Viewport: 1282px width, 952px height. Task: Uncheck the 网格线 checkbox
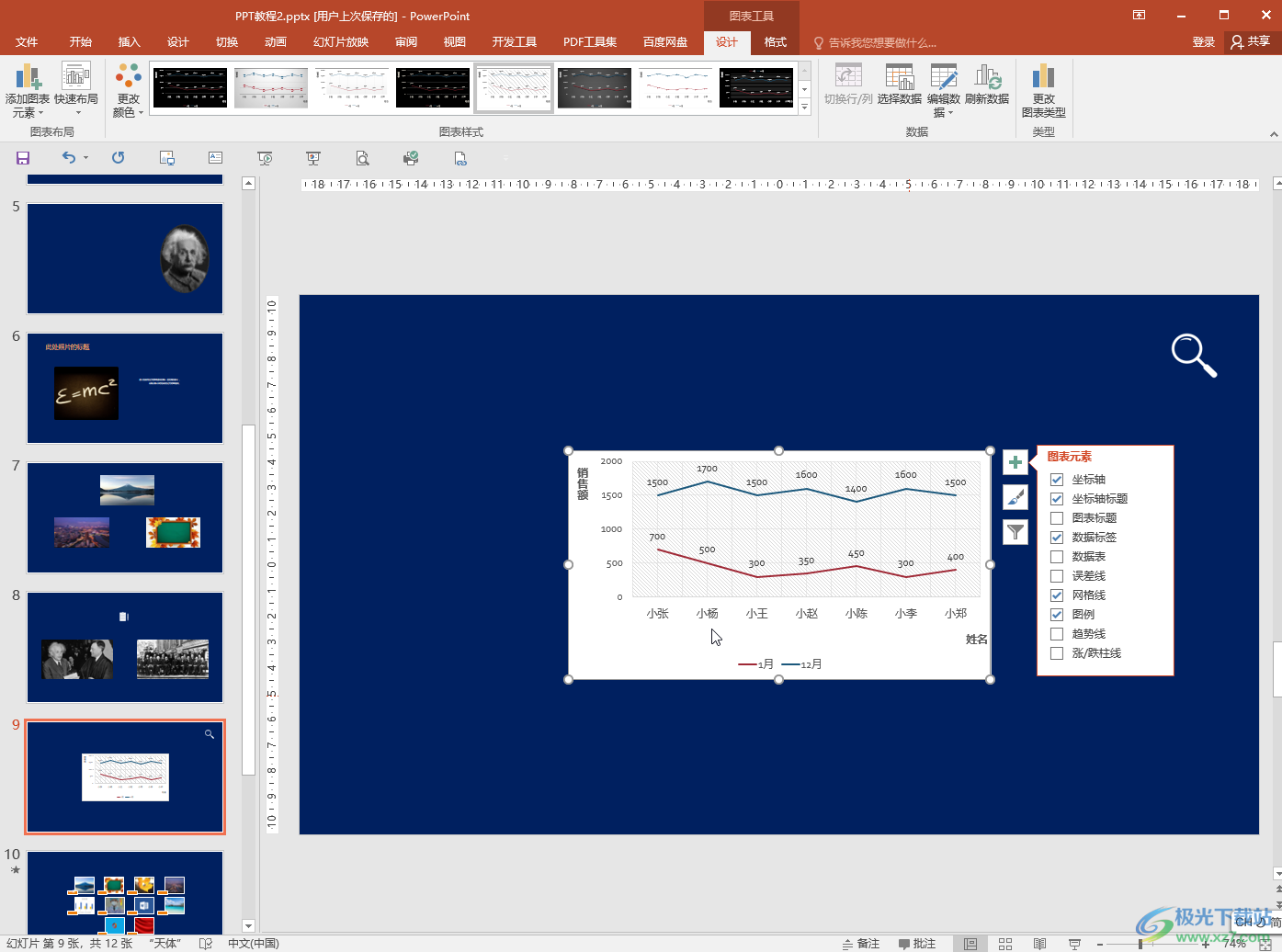(x=1057, y=595)
